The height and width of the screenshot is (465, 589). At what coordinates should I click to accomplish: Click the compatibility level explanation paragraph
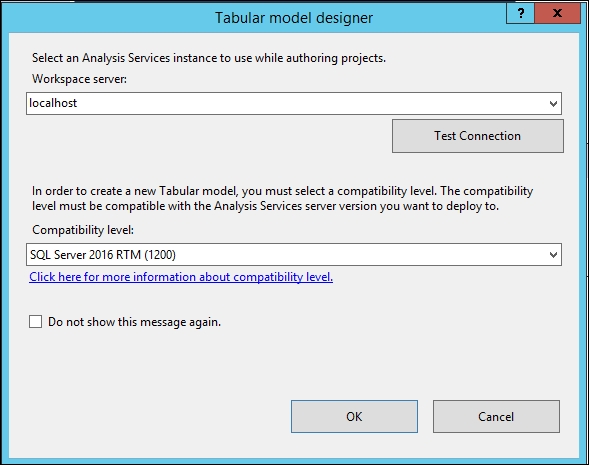point(282,199)
